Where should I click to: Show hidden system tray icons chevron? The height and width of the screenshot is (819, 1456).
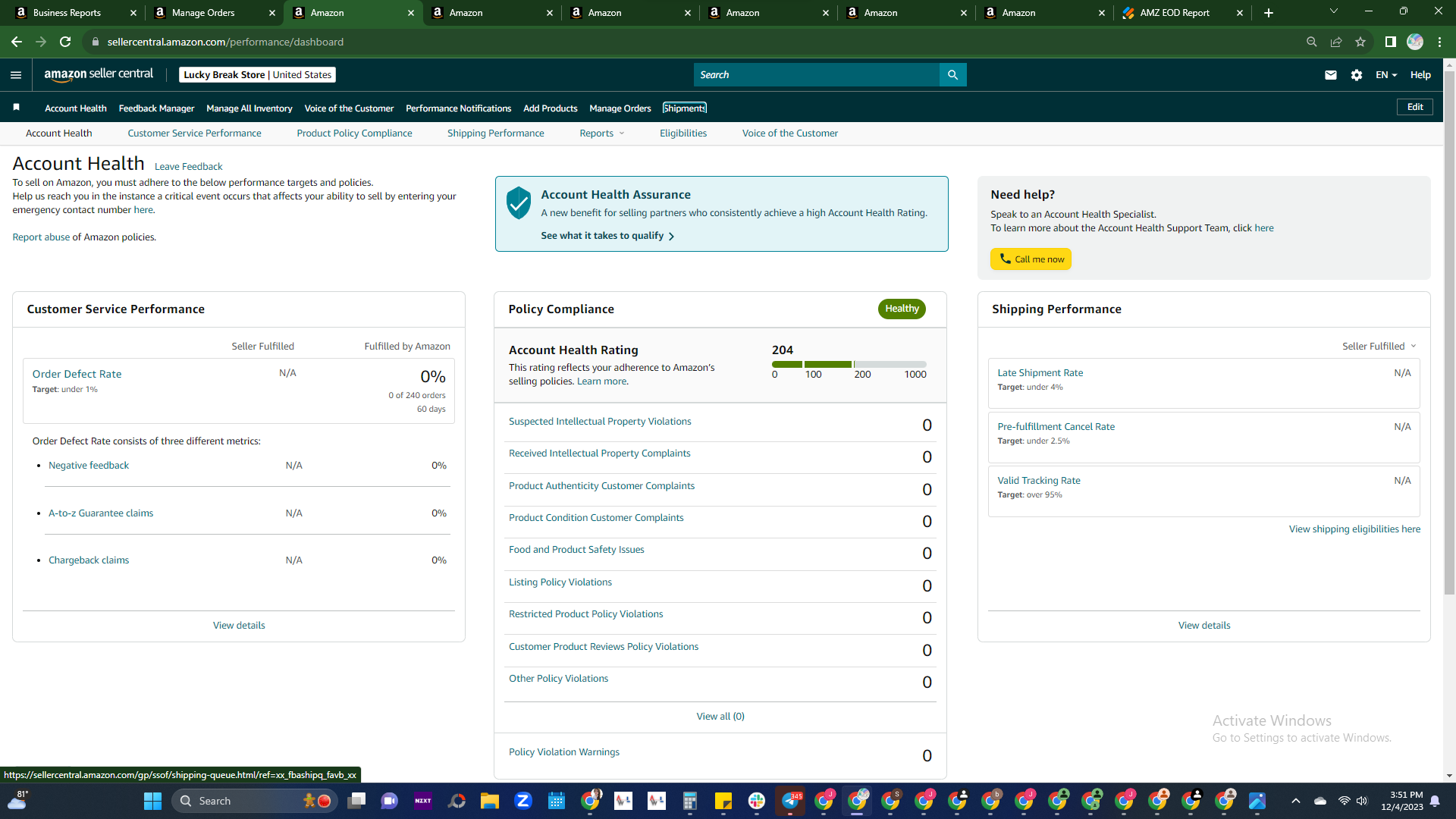pos(1296,801)
